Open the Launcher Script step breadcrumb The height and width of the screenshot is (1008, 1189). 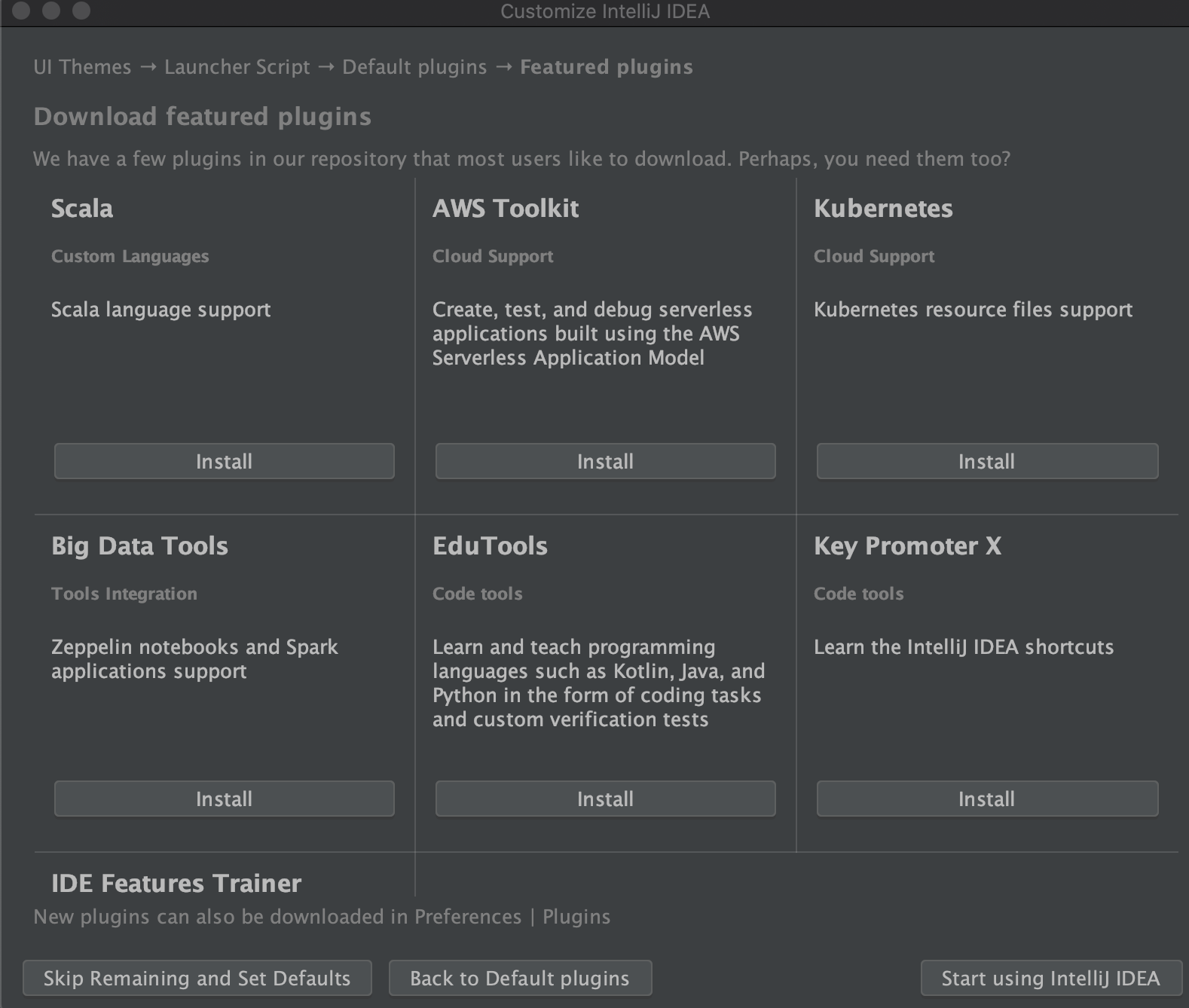click(237, 67)
